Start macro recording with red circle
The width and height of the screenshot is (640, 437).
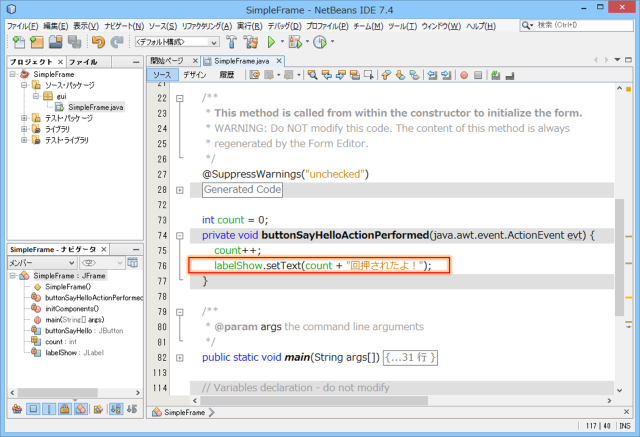tap(464, 75)
